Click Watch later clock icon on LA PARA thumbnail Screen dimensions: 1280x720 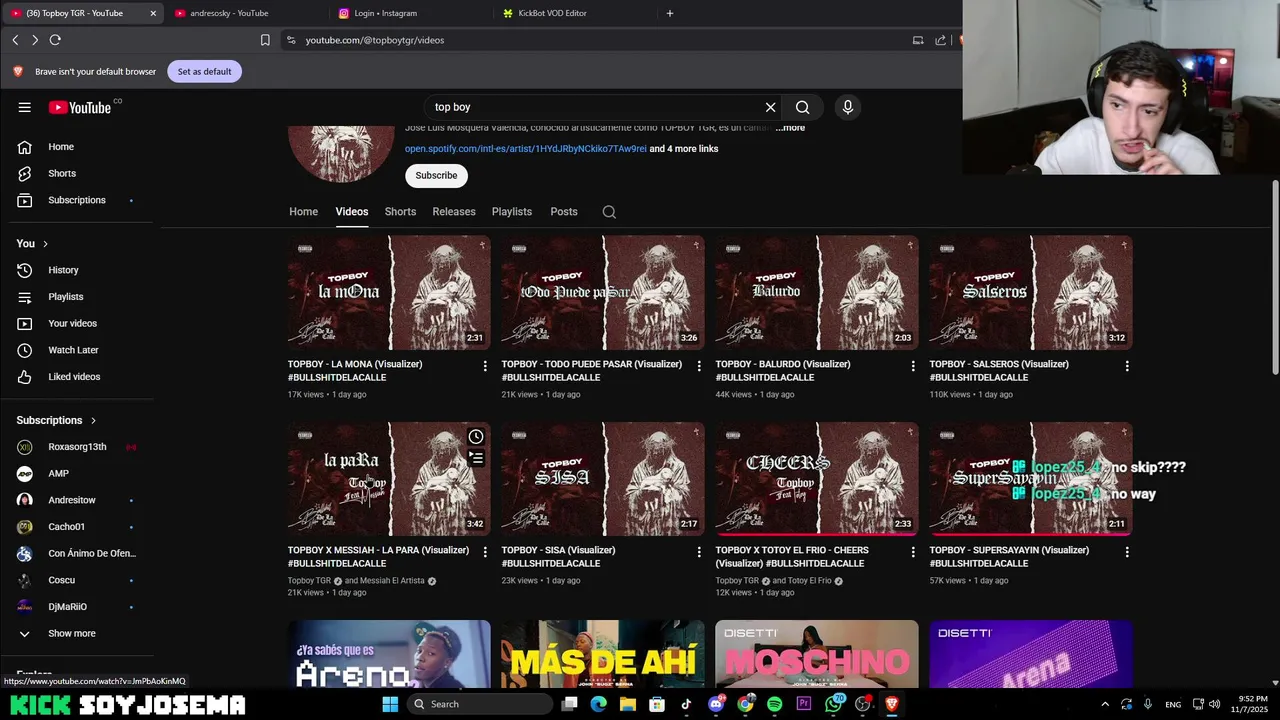click(476, 437)
